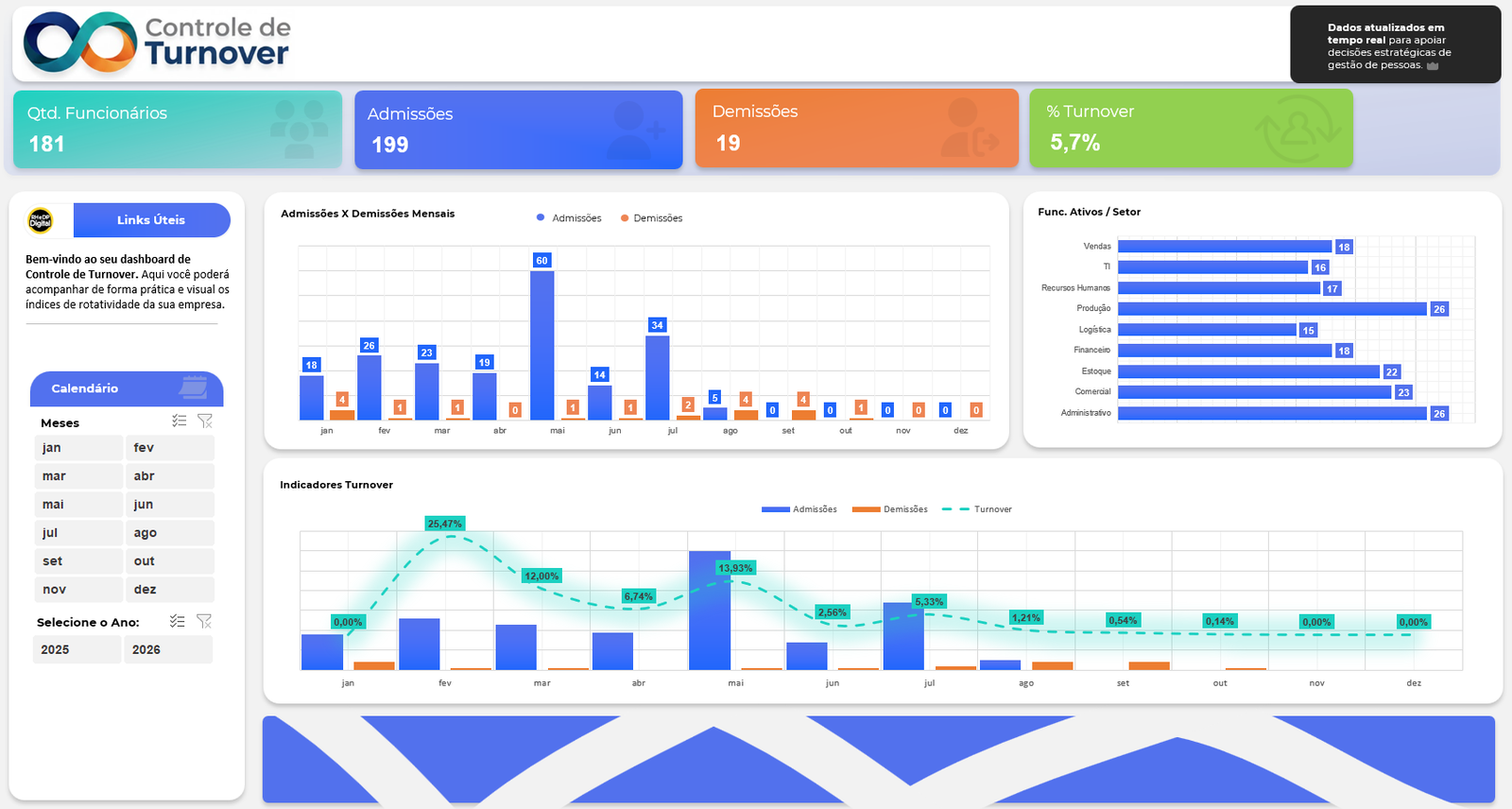The width and height of the screenshot is (1512, 809).
Task: Click the RH e DP Digital logo
Action: [x=41, y=220]
